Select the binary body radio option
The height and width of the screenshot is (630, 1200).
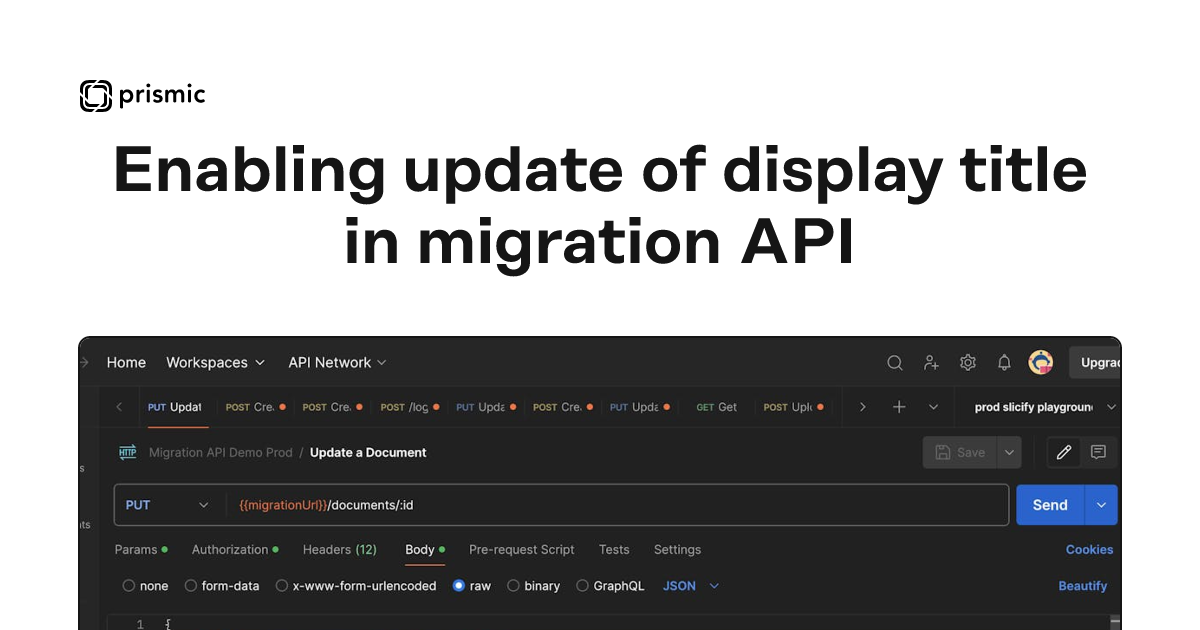click(x=514, y=586)
